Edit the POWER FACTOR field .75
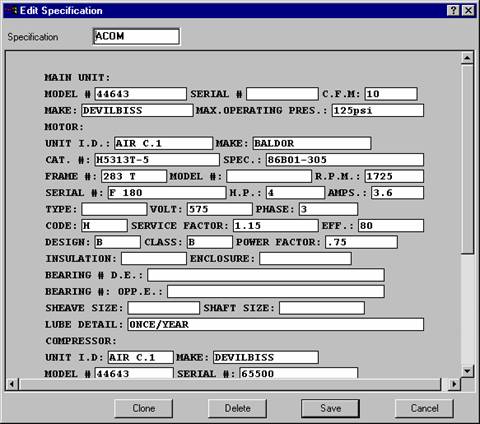The height and width of the screenshot is (424, 480). click(361, 242)
